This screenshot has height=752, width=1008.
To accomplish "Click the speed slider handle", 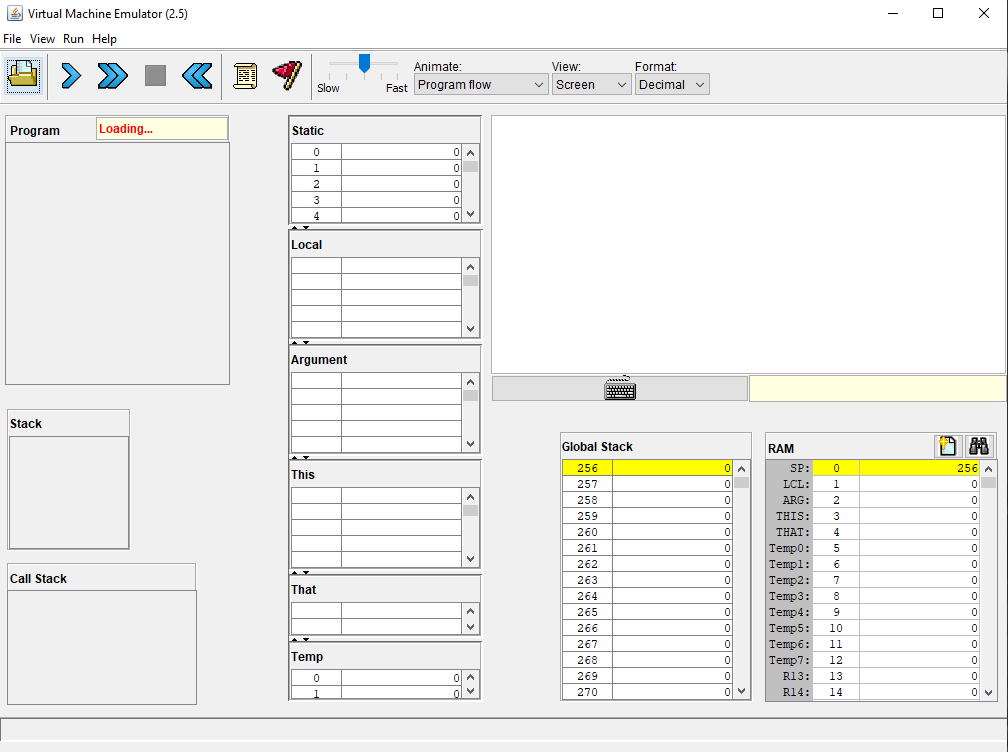I will coord(364,64).
